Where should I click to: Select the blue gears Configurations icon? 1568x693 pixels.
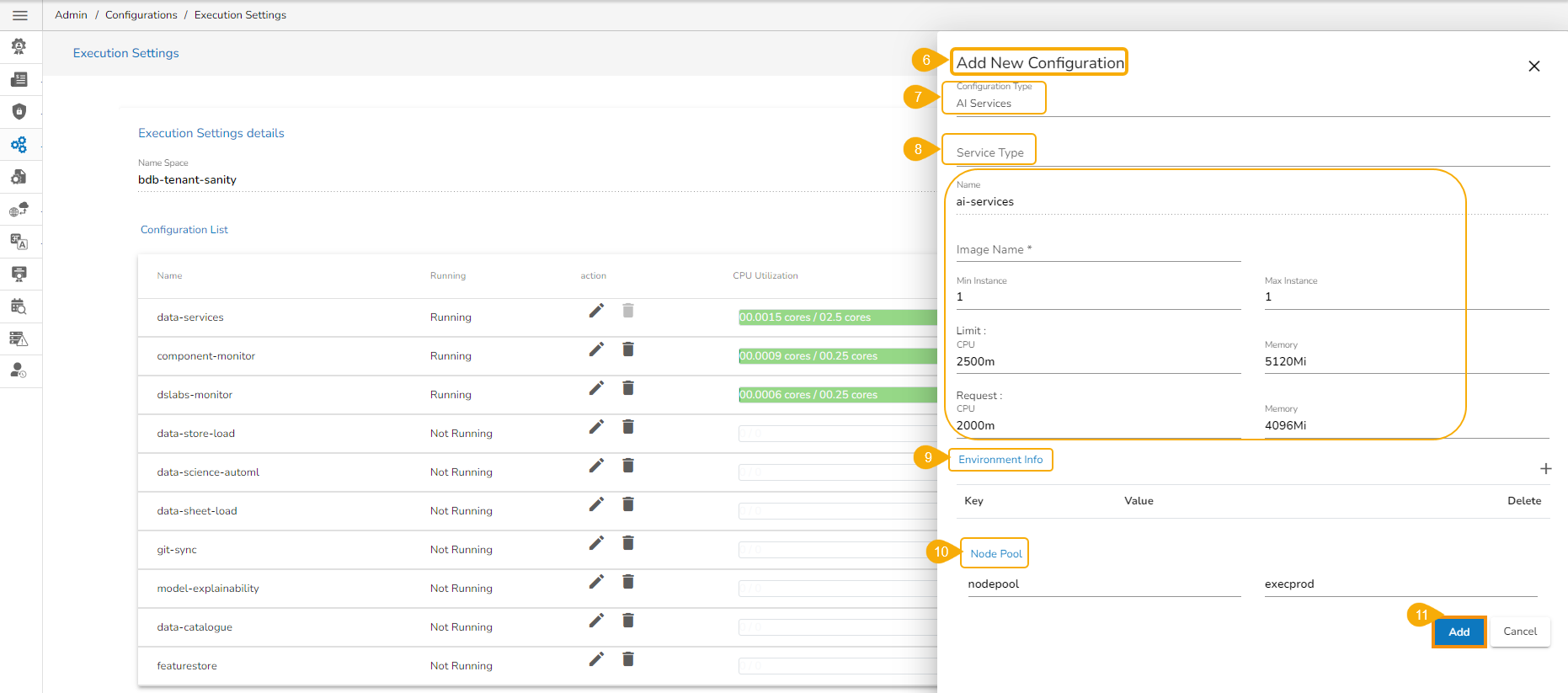[x=19, y=145]
